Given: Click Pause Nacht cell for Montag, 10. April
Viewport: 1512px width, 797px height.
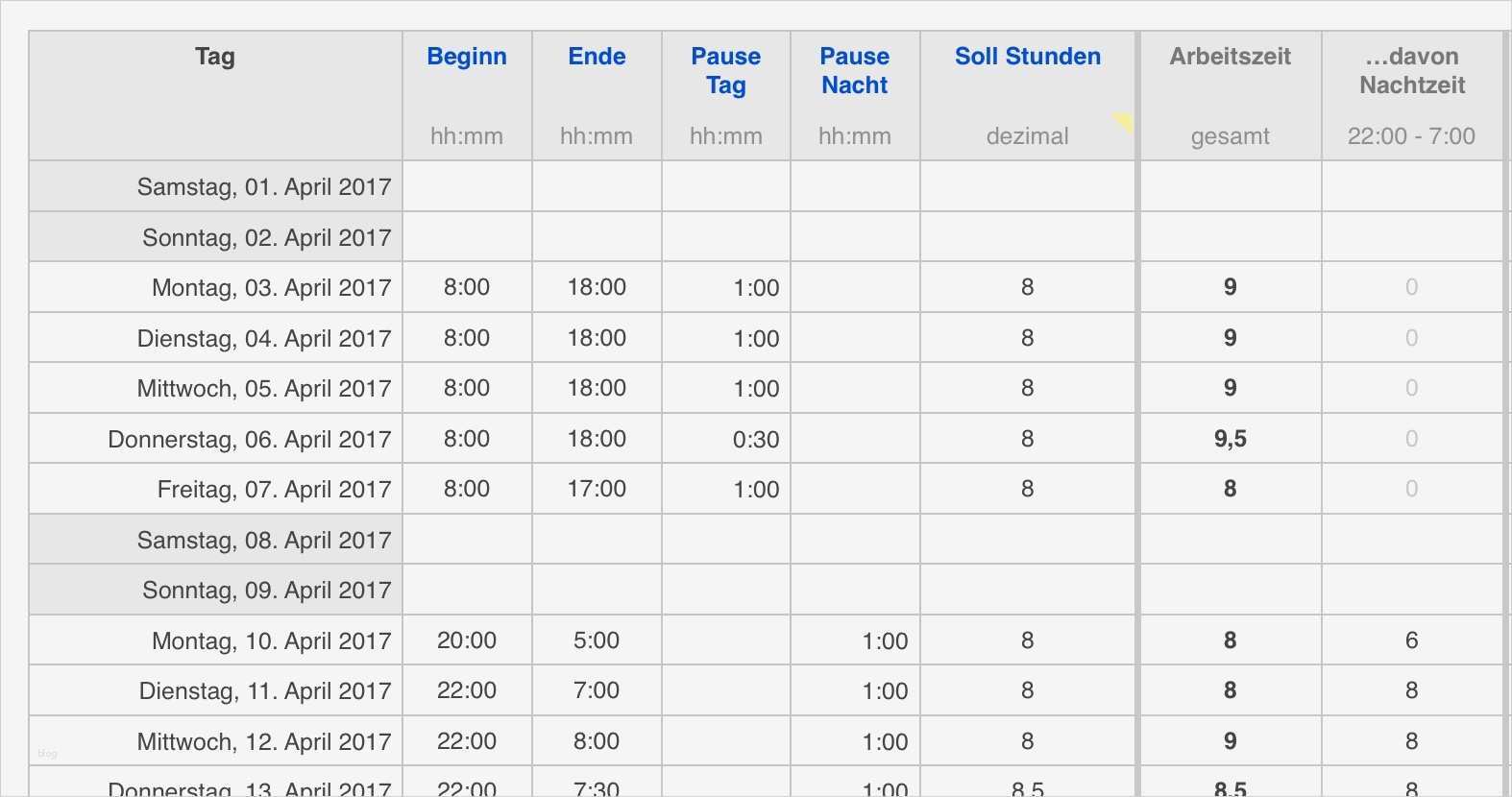Looking at the screenshot, I should [884, 641].
